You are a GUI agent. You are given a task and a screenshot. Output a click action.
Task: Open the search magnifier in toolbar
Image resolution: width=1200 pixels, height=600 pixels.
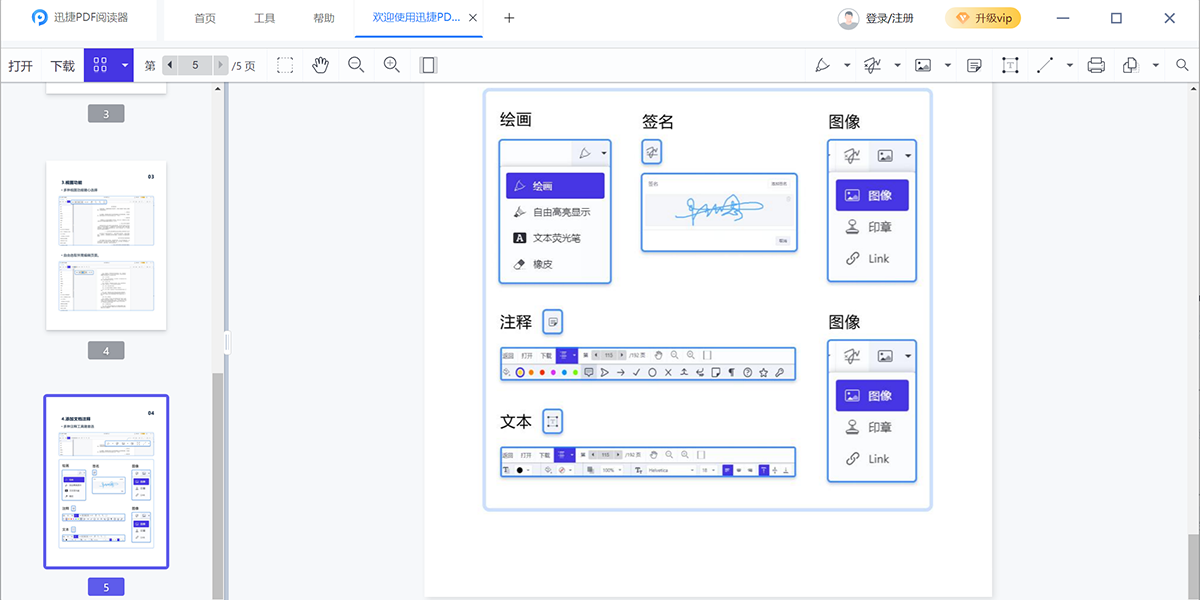1182,65
